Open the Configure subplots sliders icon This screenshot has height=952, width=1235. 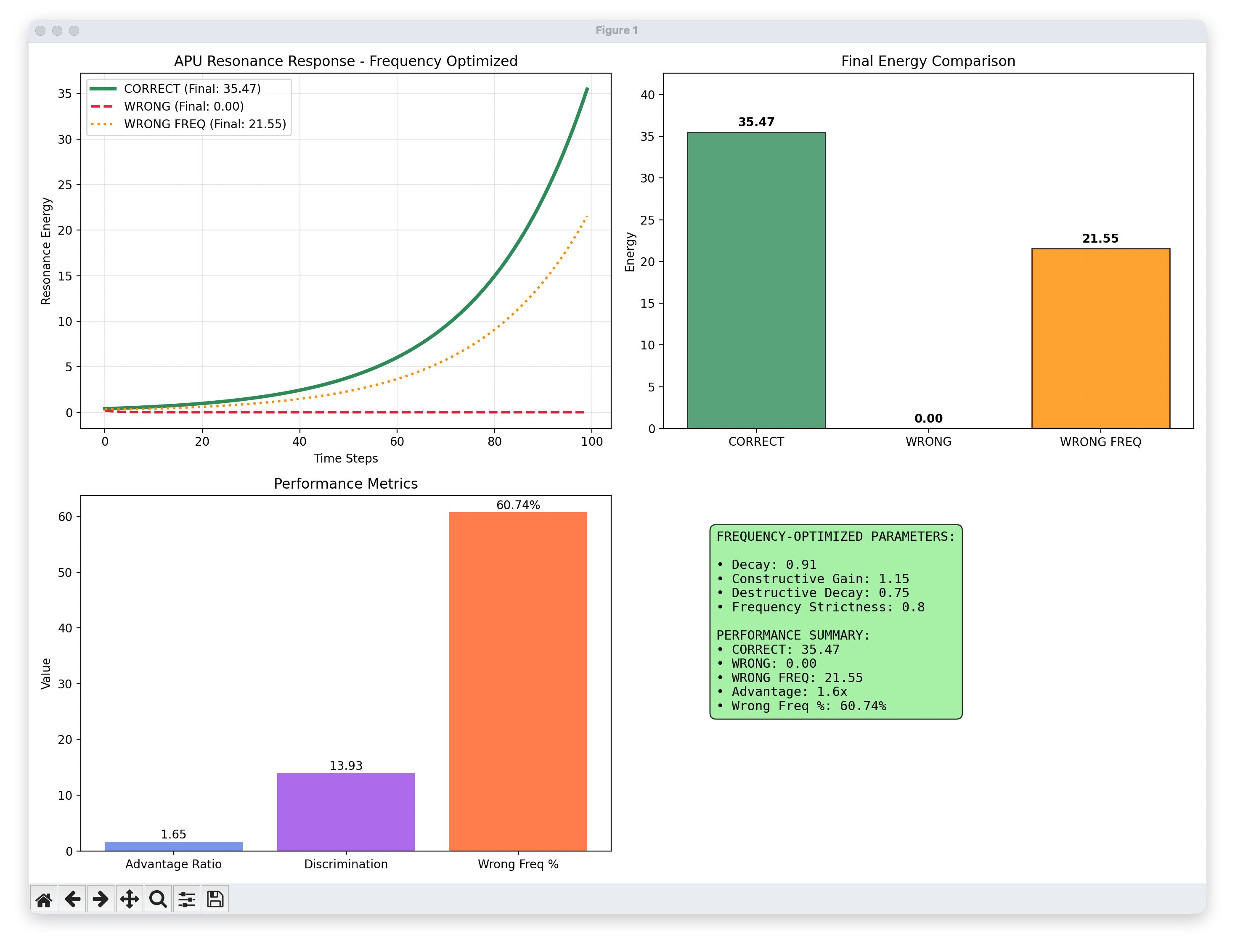pos(187,899)
